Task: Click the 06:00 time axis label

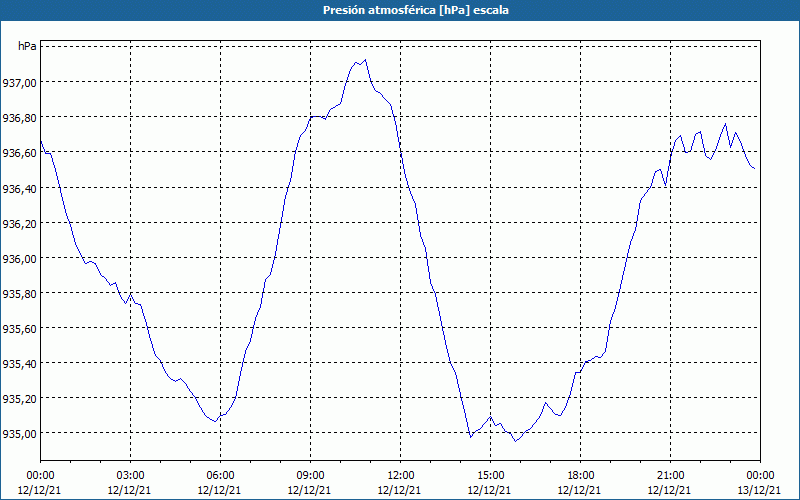Action: 220,476
